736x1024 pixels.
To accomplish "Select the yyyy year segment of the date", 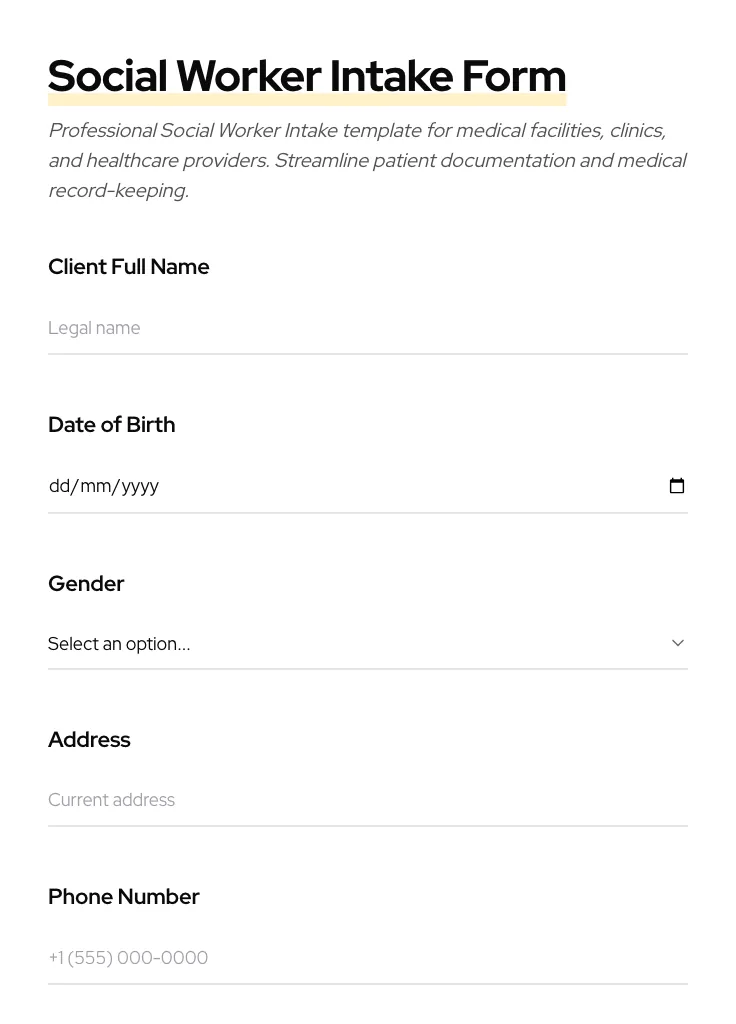I will [140, 486].
